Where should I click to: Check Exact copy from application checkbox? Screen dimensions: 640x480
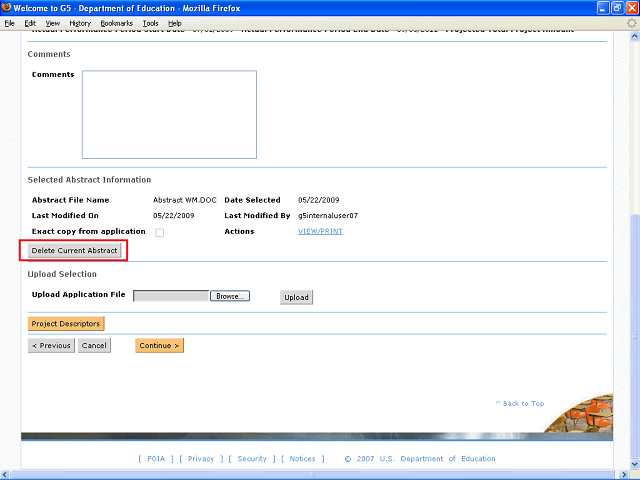160,233
